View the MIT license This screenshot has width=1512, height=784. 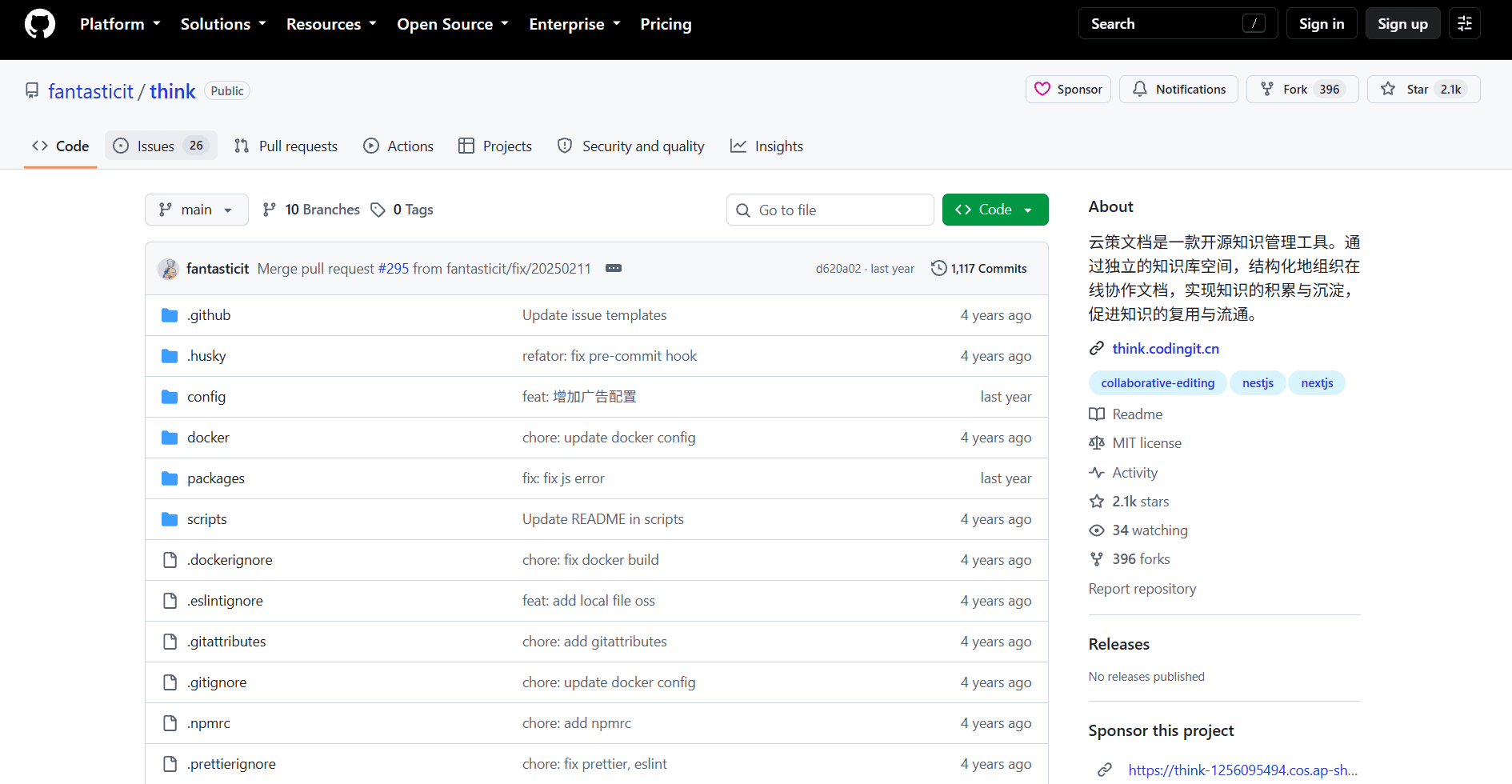pos(1135,443)
